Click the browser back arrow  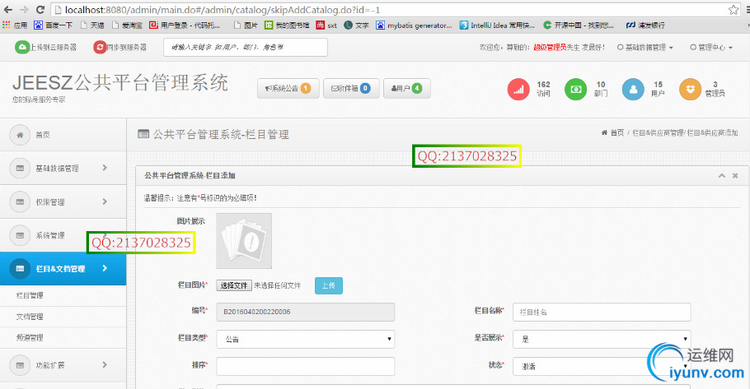[8, 9]
